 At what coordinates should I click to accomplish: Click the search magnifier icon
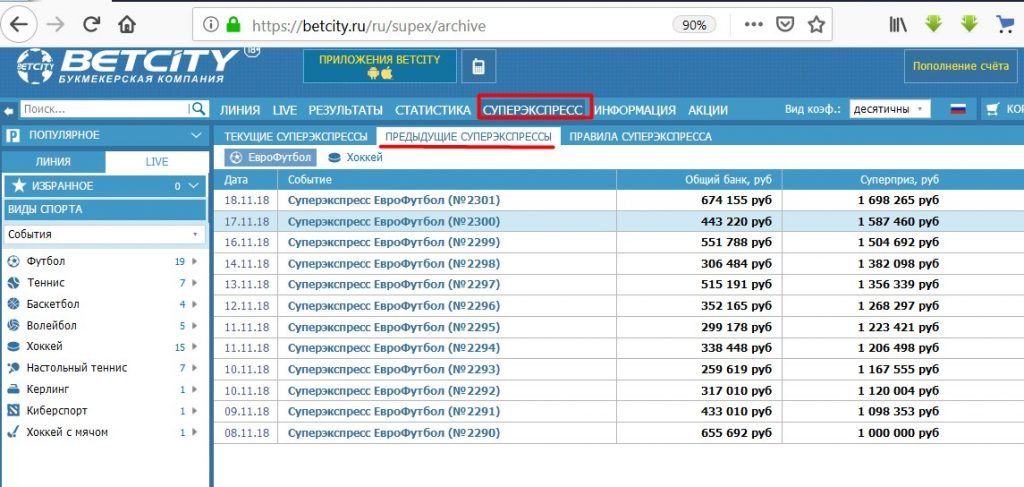(199, 109)
